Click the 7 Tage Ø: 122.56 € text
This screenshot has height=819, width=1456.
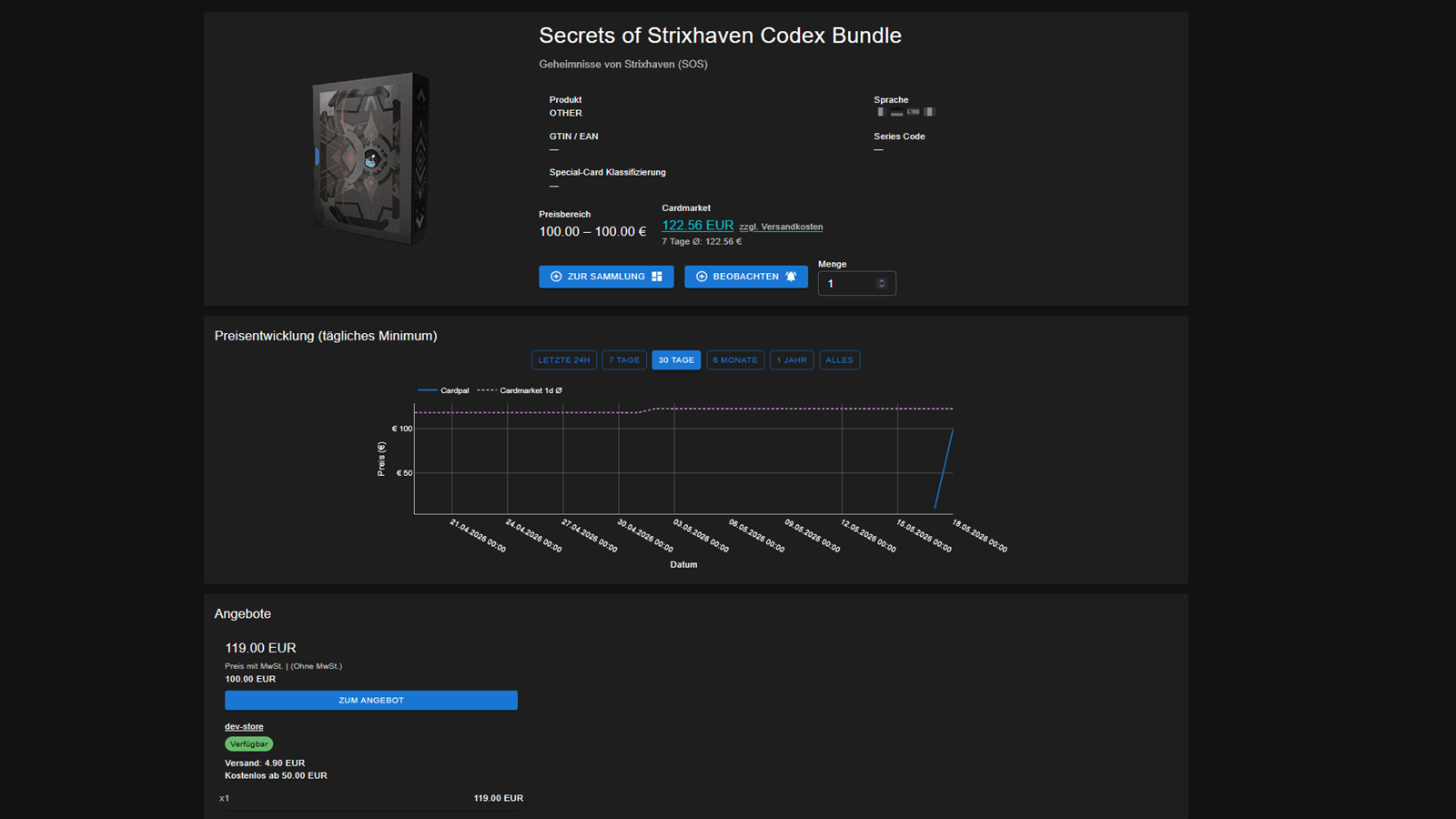coord(702,242)
